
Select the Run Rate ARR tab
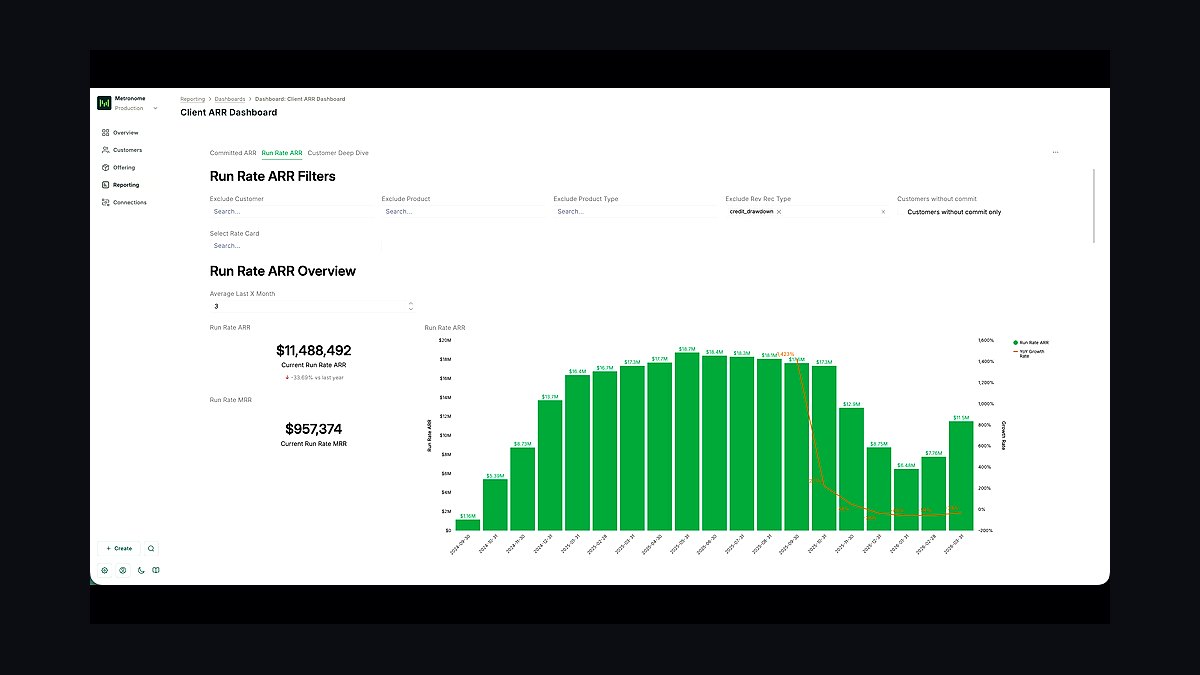tap(282, 153)
